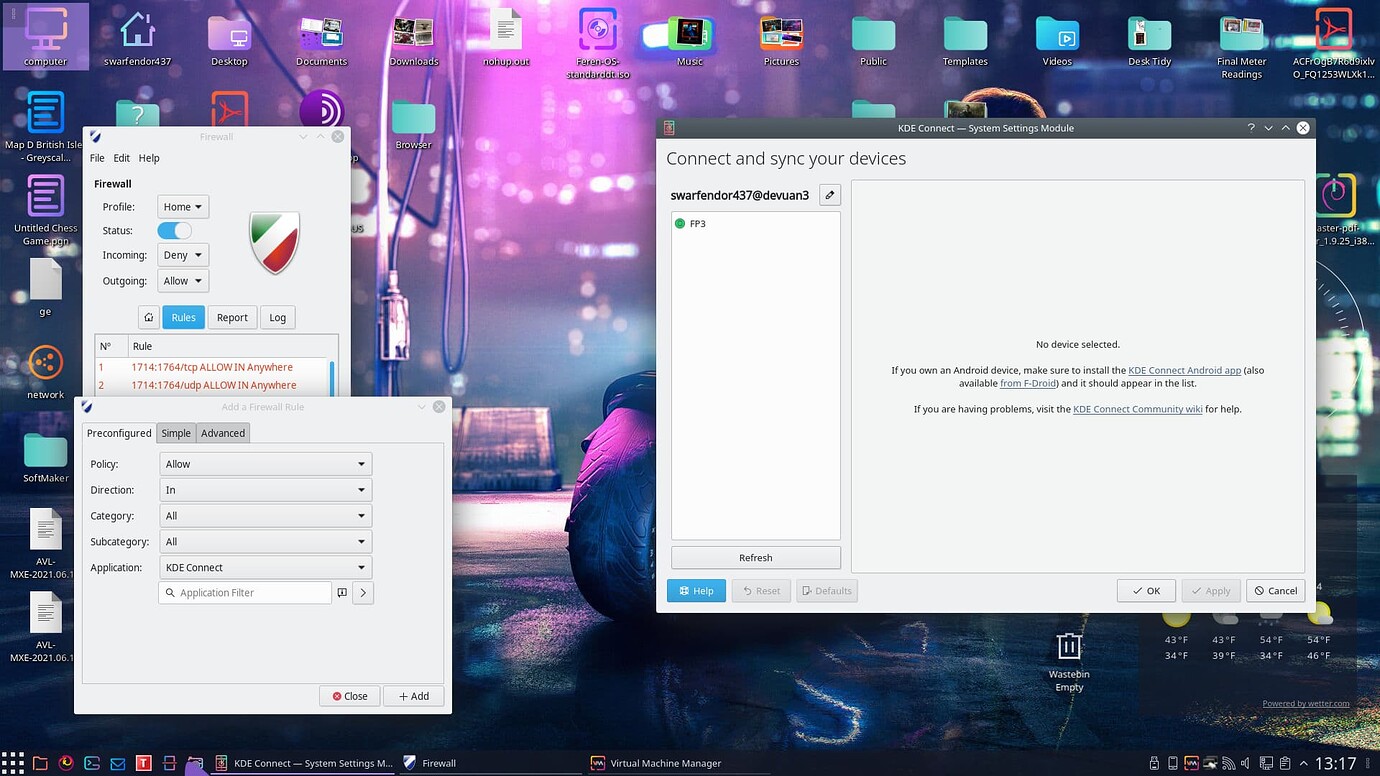Open the Application dropdown showing KDE Connect

[265, 567]
